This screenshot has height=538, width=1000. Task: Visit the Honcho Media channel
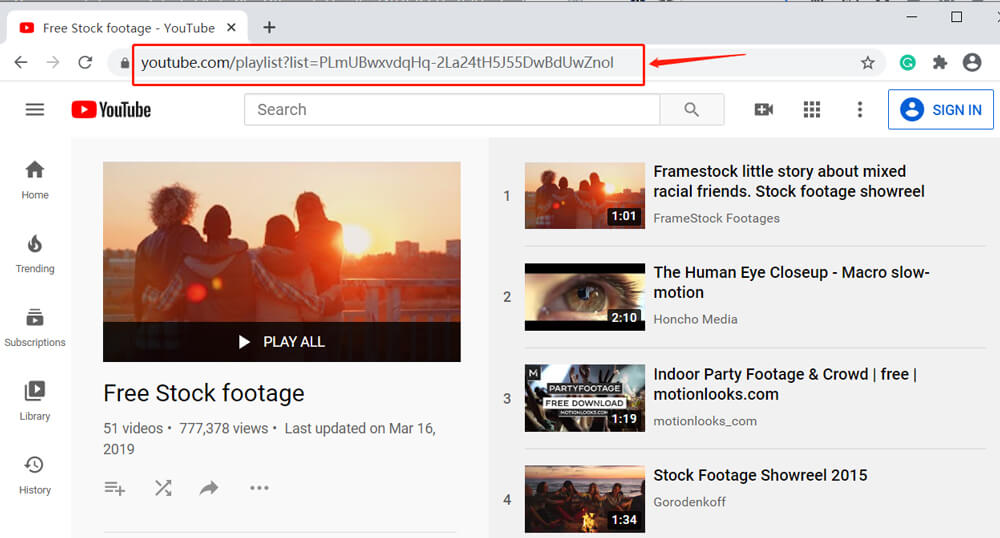[x=695, y=319]
